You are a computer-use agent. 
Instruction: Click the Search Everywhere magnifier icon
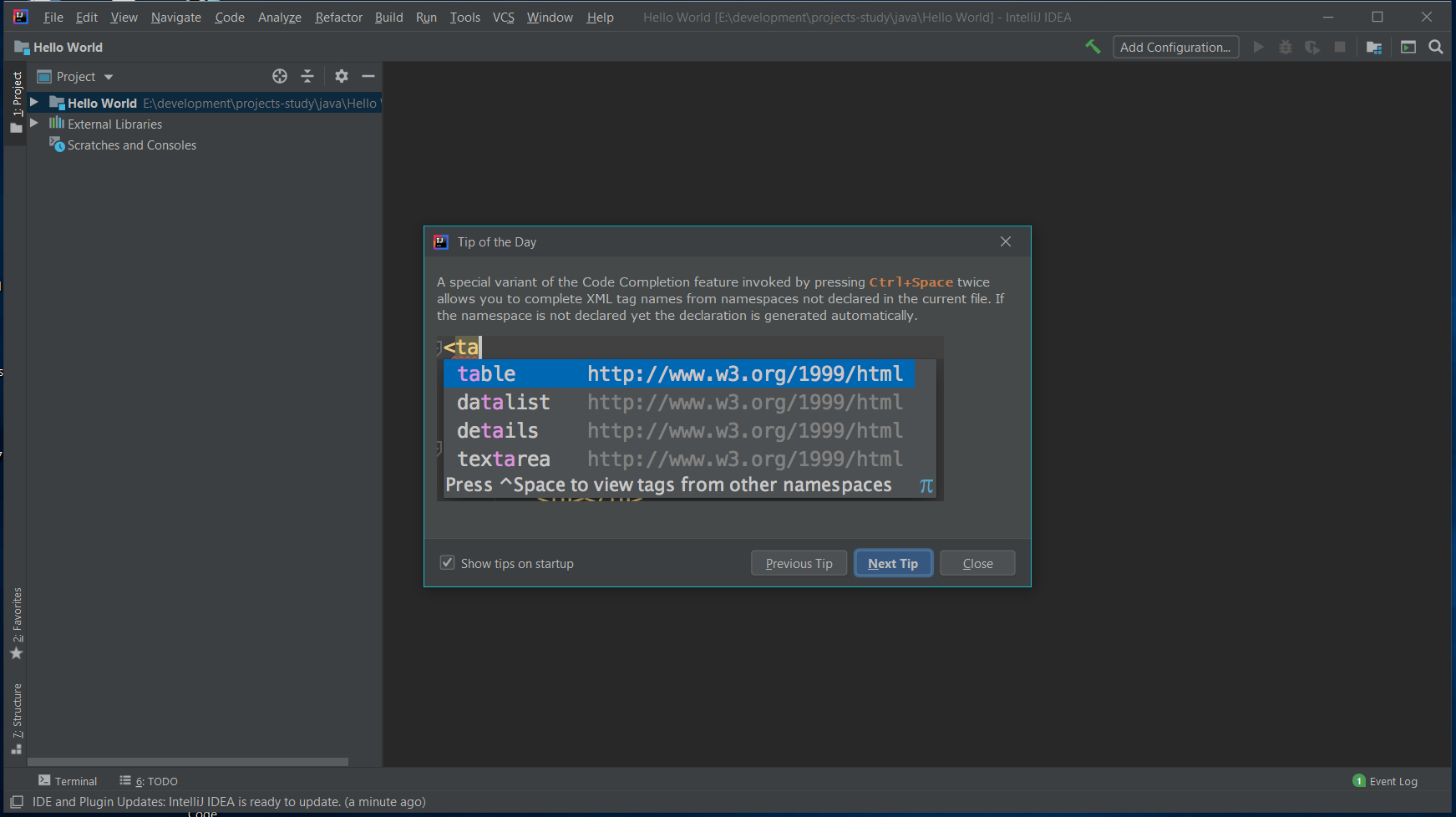(1436, 47)
